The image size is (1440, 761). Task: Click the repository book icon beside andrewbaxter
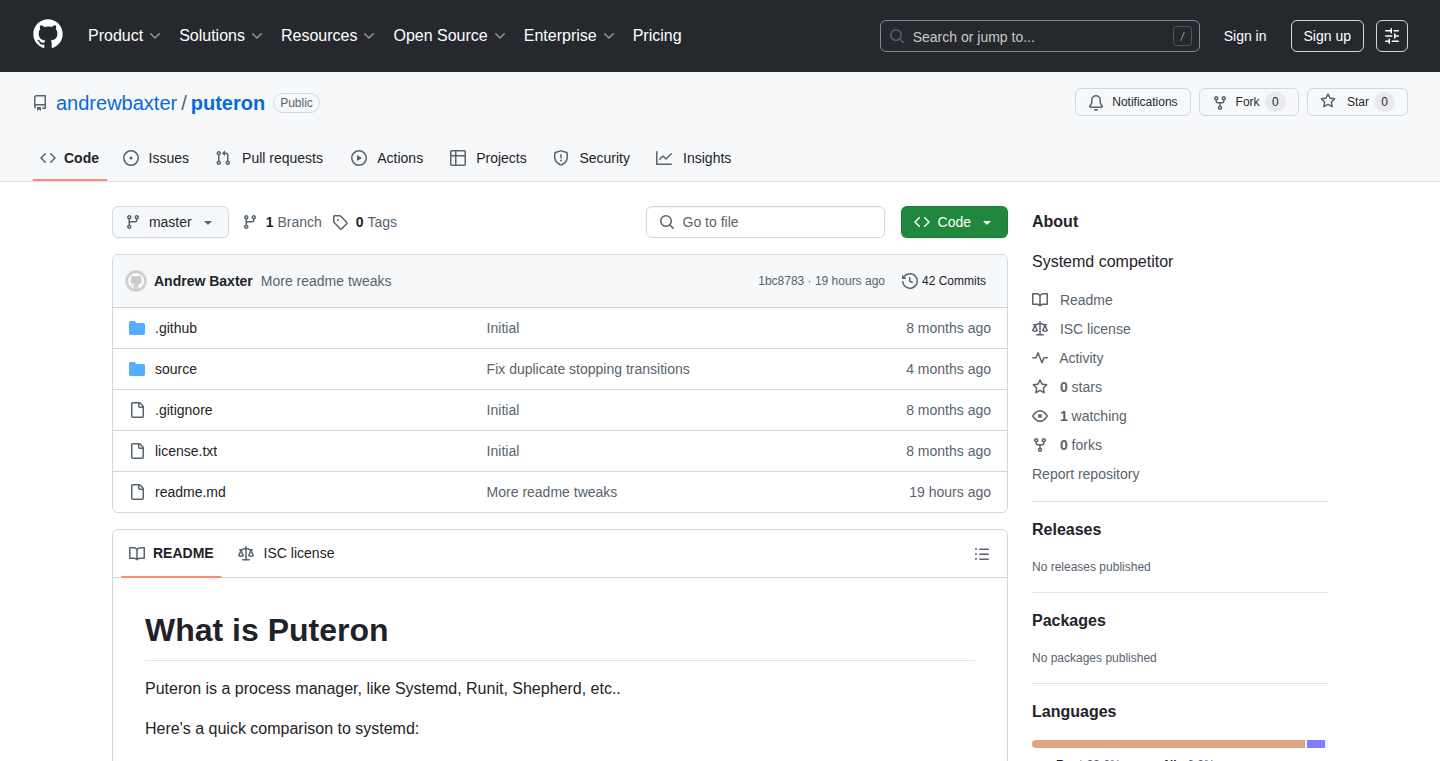click(x=40, y=103)
